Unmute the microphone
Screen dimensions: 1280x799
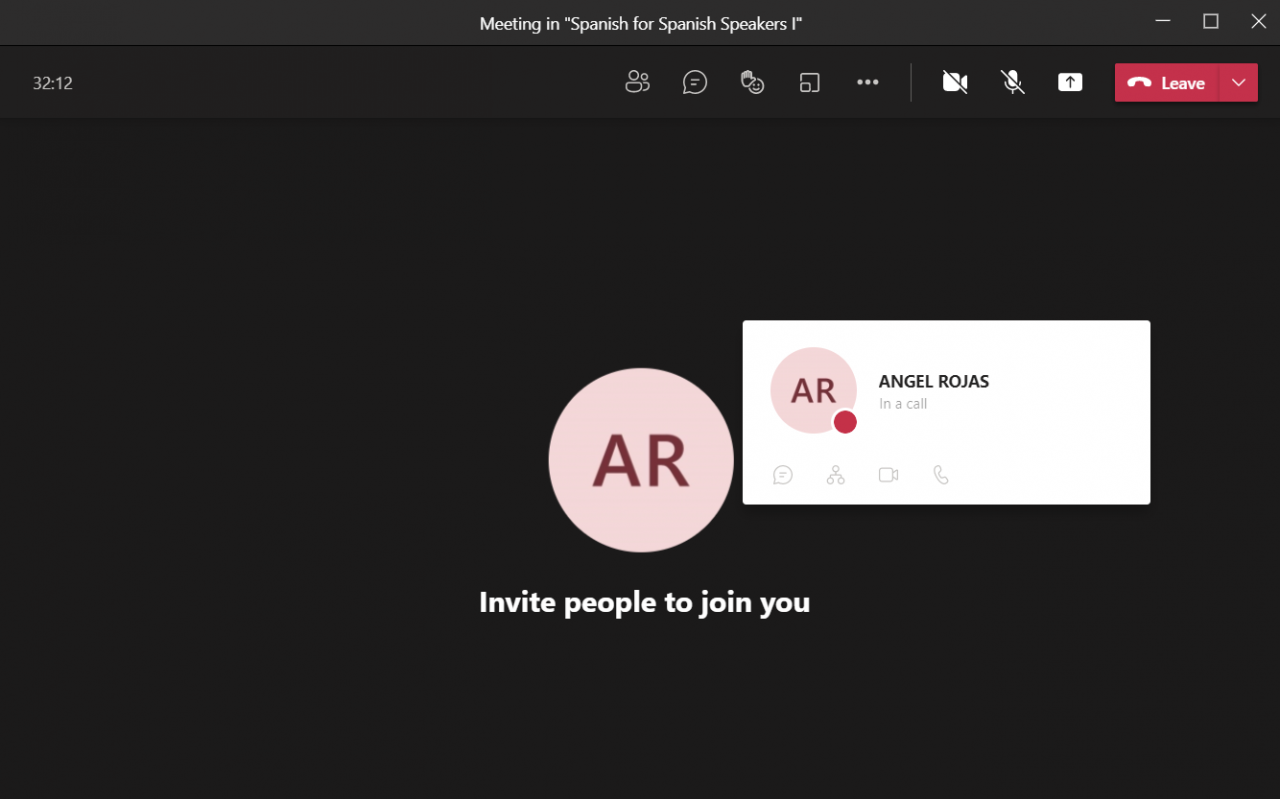tap(1013, 83)
